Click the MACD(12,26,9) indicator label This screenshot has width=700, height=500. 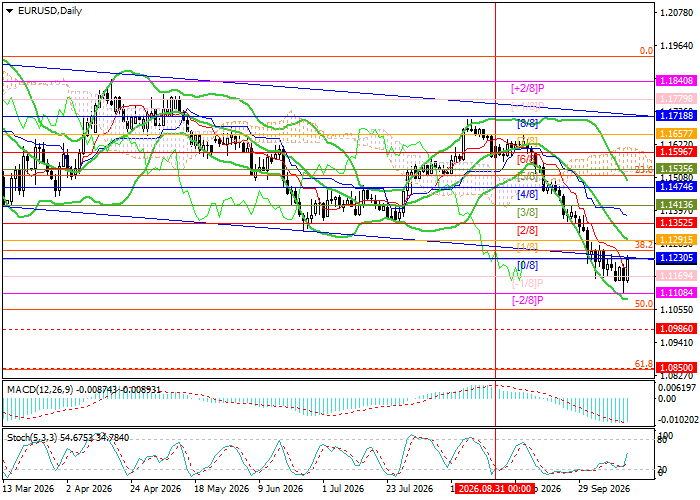pyautogui.click(x=40, y=390)
